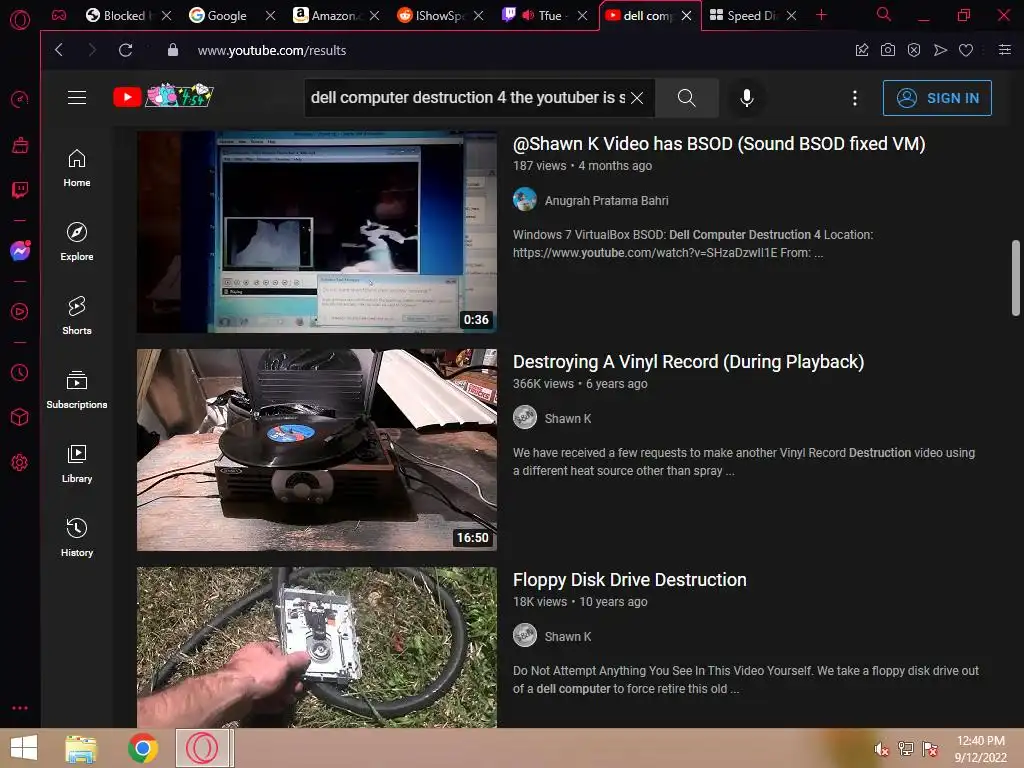Add page to bookmarks heart icon
This screenshot has height=768, width=1024.
966,50
